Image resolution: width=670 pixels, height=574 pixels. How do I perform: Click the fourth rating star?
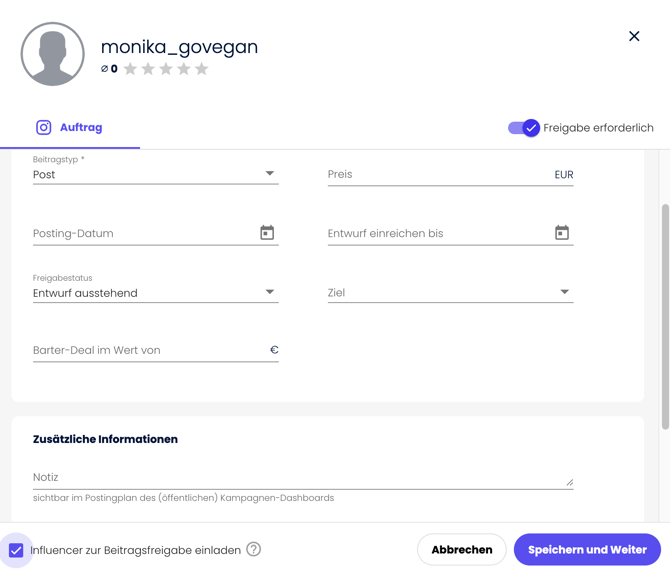point(184,68)
